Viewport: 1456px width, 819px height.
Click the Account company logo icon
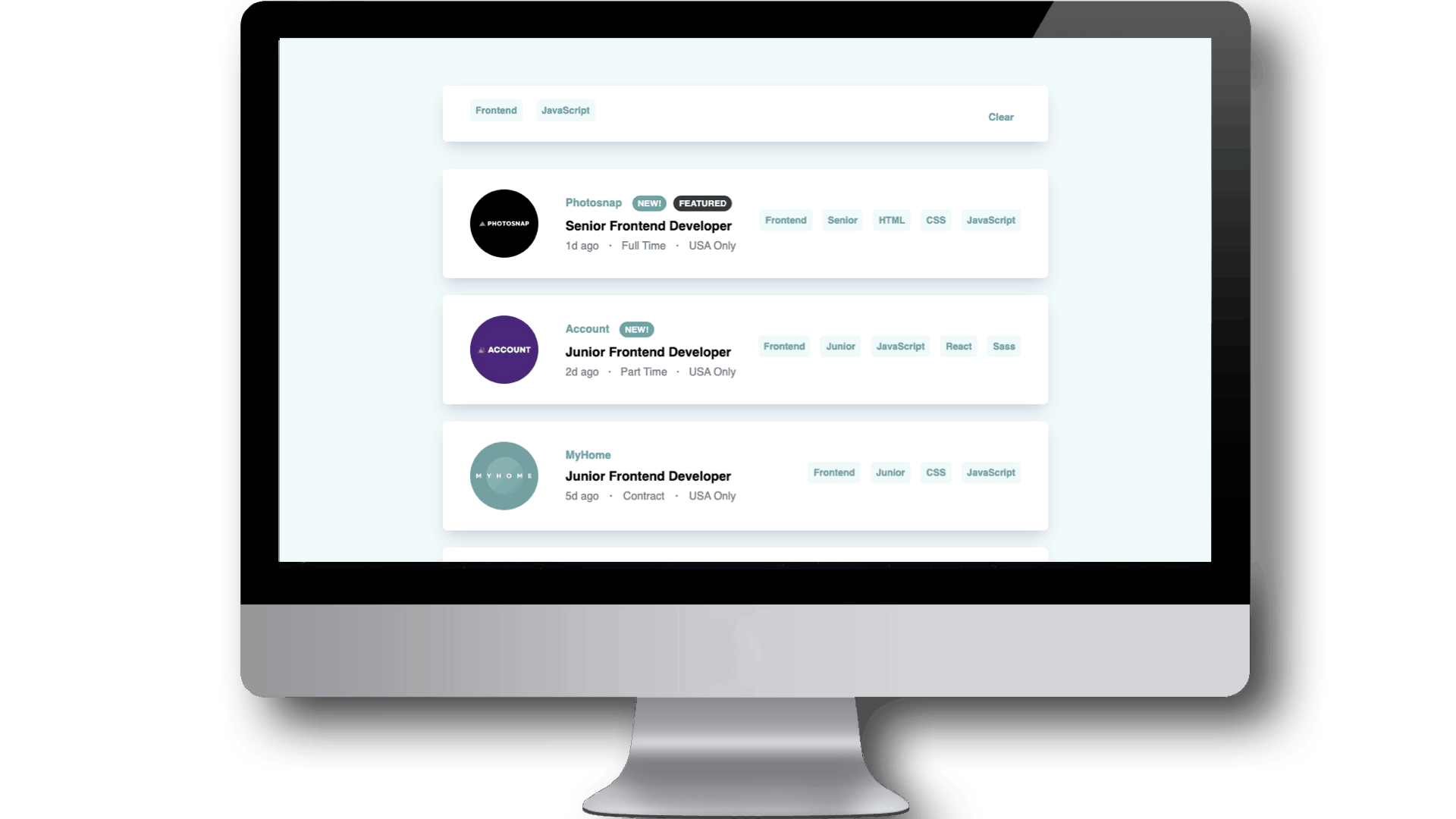(x=504, y=349)
